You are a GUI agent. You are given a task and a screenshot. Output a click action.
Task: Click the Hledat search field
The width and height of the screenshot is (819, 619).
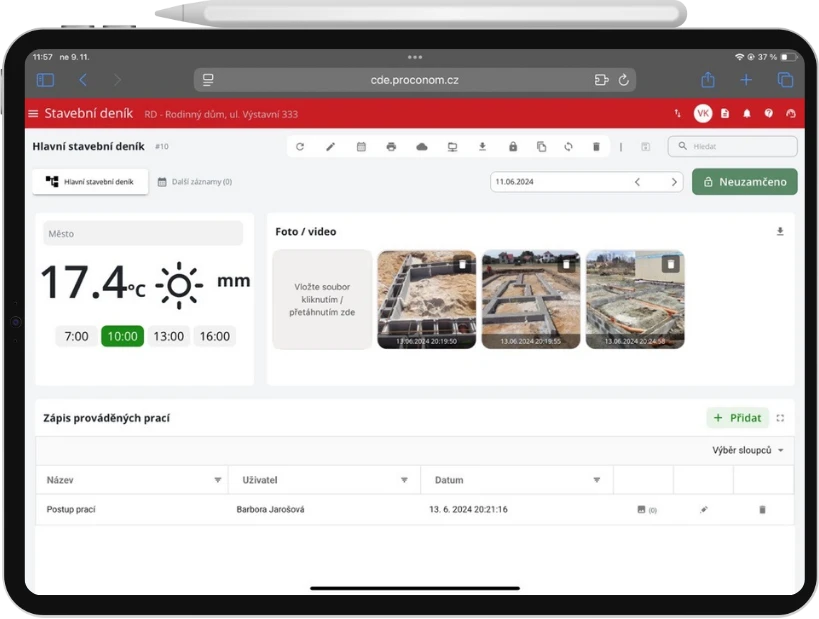(733, 147)
